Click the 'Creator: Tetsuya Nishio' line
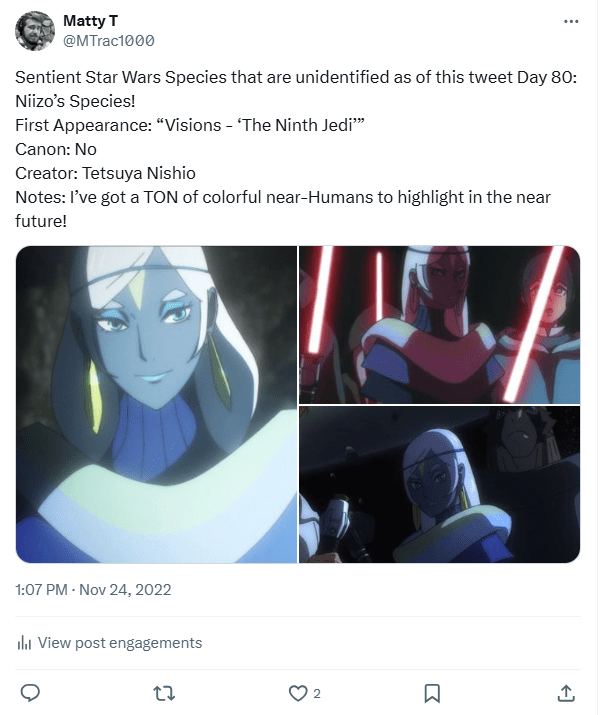Viewport: 600px width, 715px height. (x=105, y=173)
